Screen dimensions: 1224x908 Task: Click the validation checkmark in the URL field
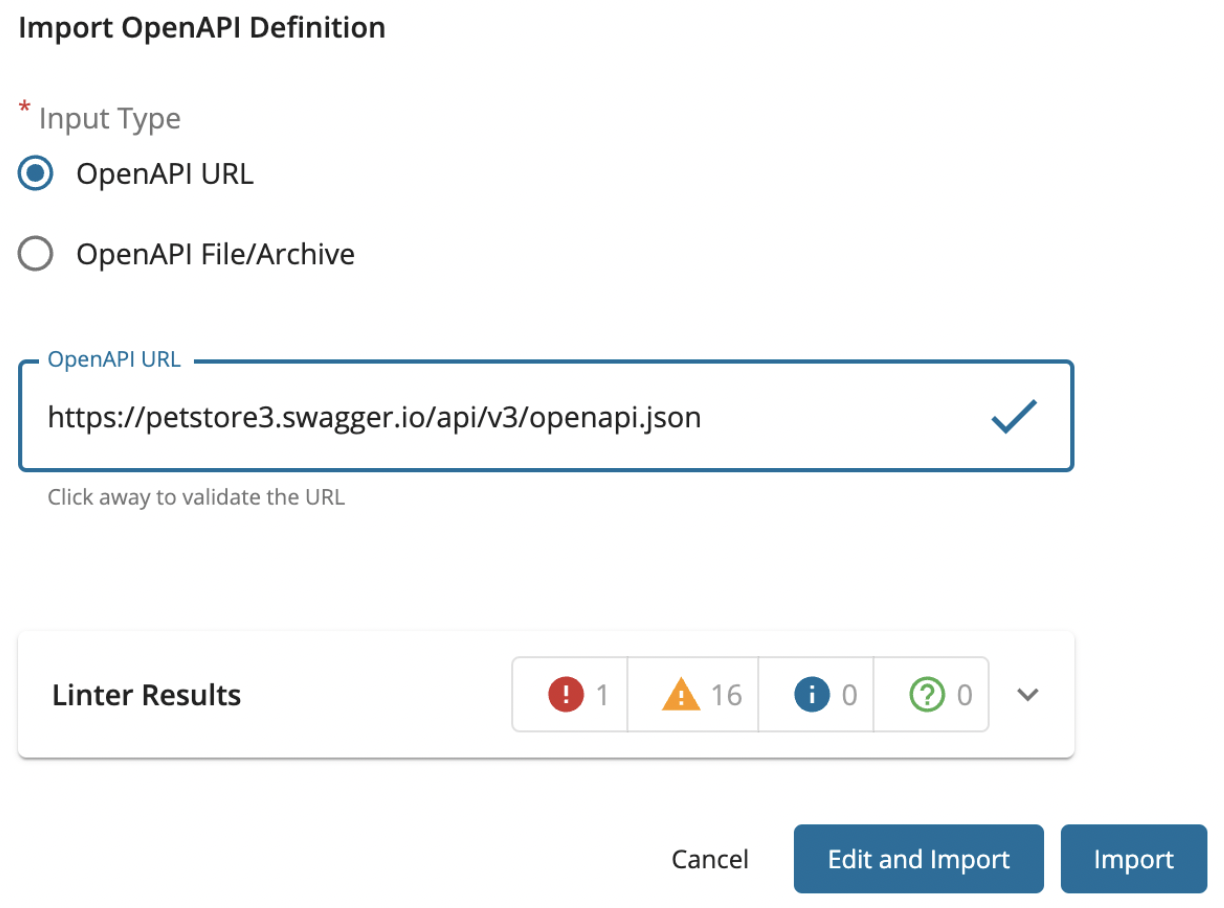(x=1014, y=415)
